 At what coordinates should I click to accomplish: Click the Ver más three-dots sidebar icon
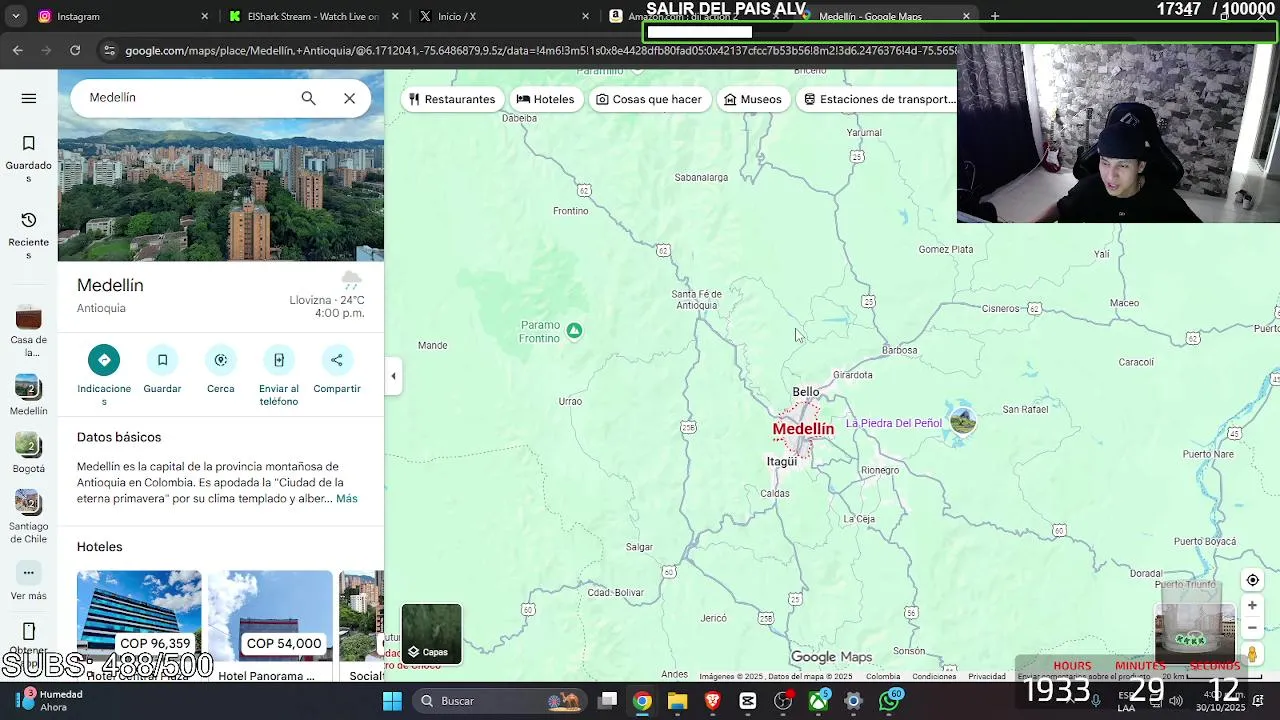(x=29, y=573)
